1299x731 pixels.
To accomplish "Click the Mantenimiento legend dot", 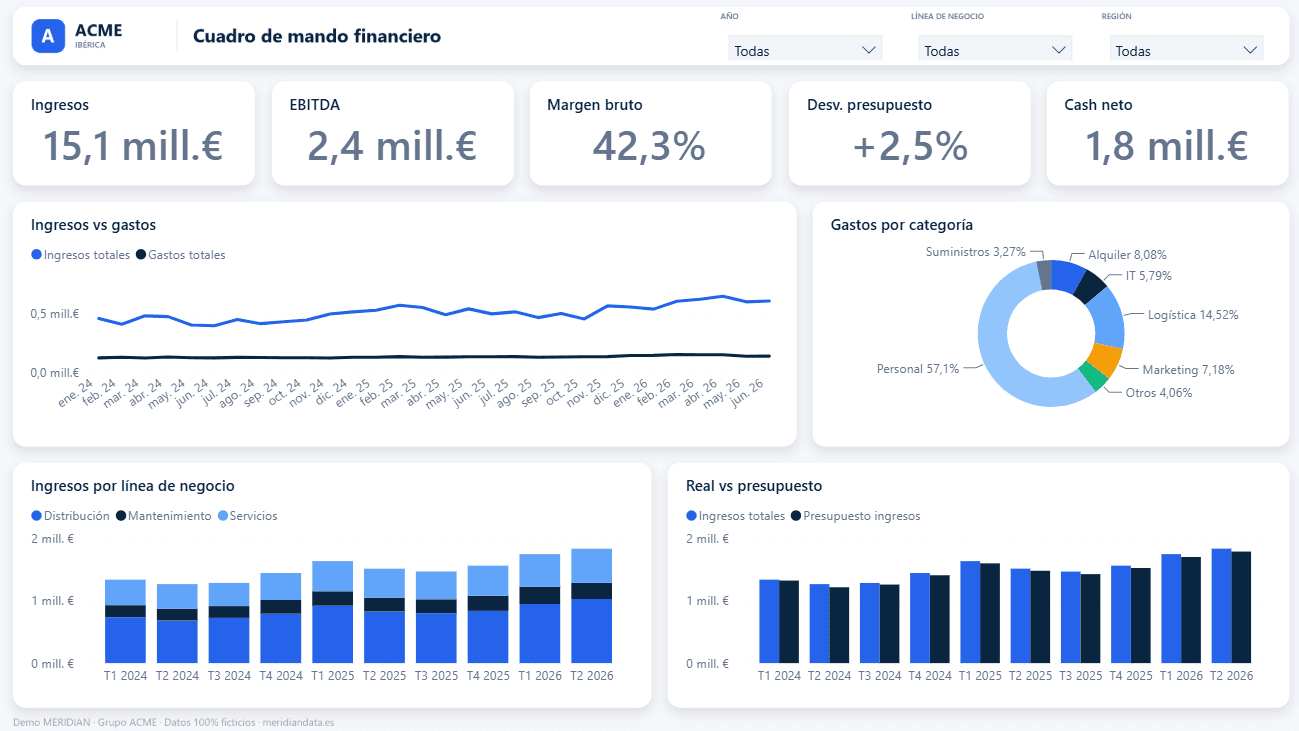I will coord(121,516).
